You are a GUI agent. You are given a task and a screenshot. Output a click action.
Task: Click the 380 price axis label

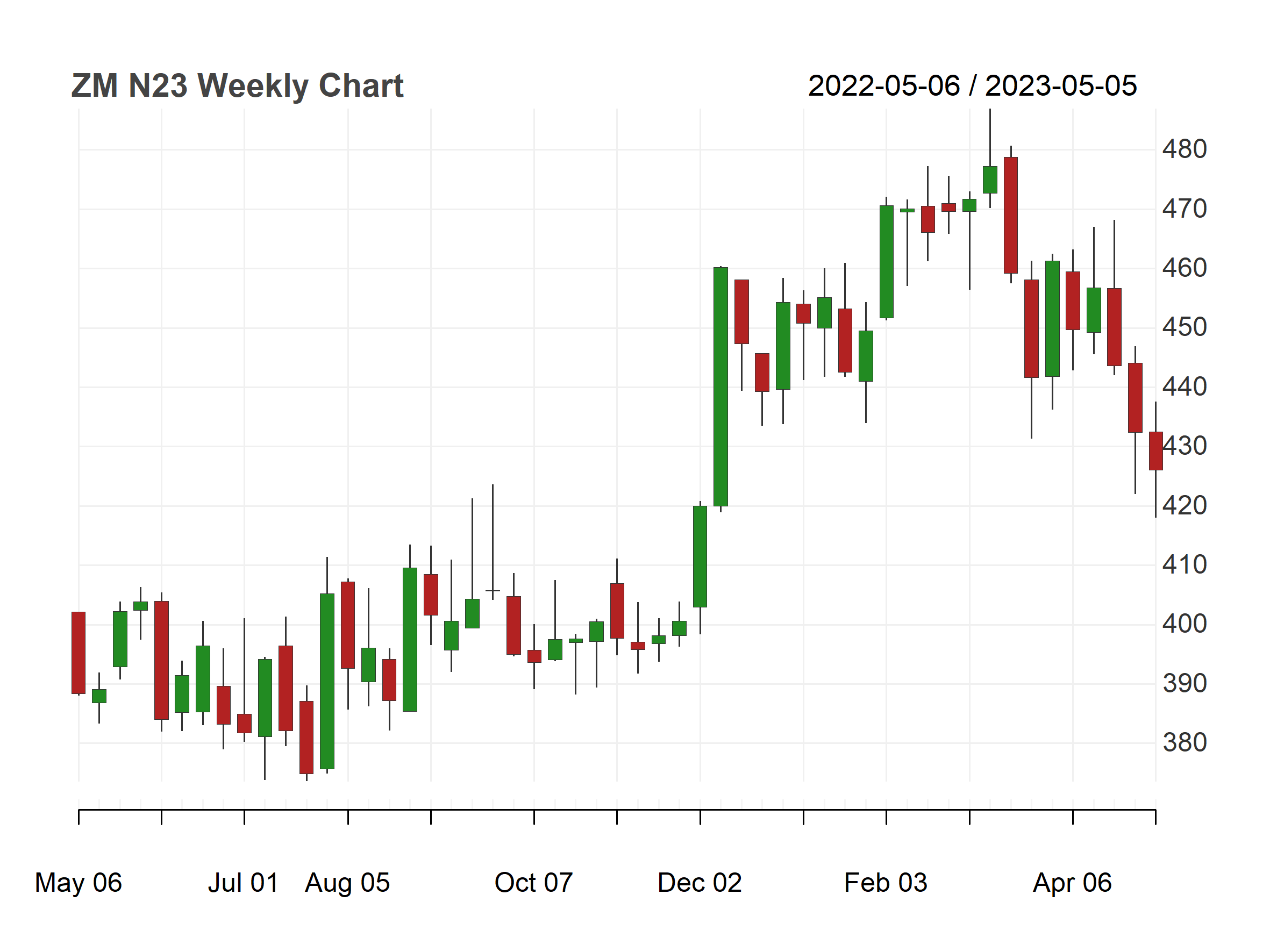click(1185, 743)
